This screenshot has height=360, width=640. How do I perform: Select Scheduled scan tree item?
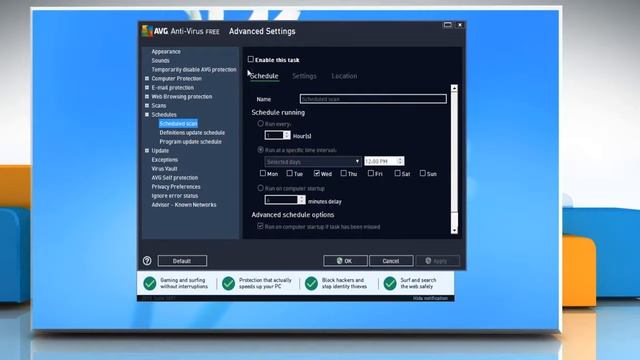tap(178, 123)
